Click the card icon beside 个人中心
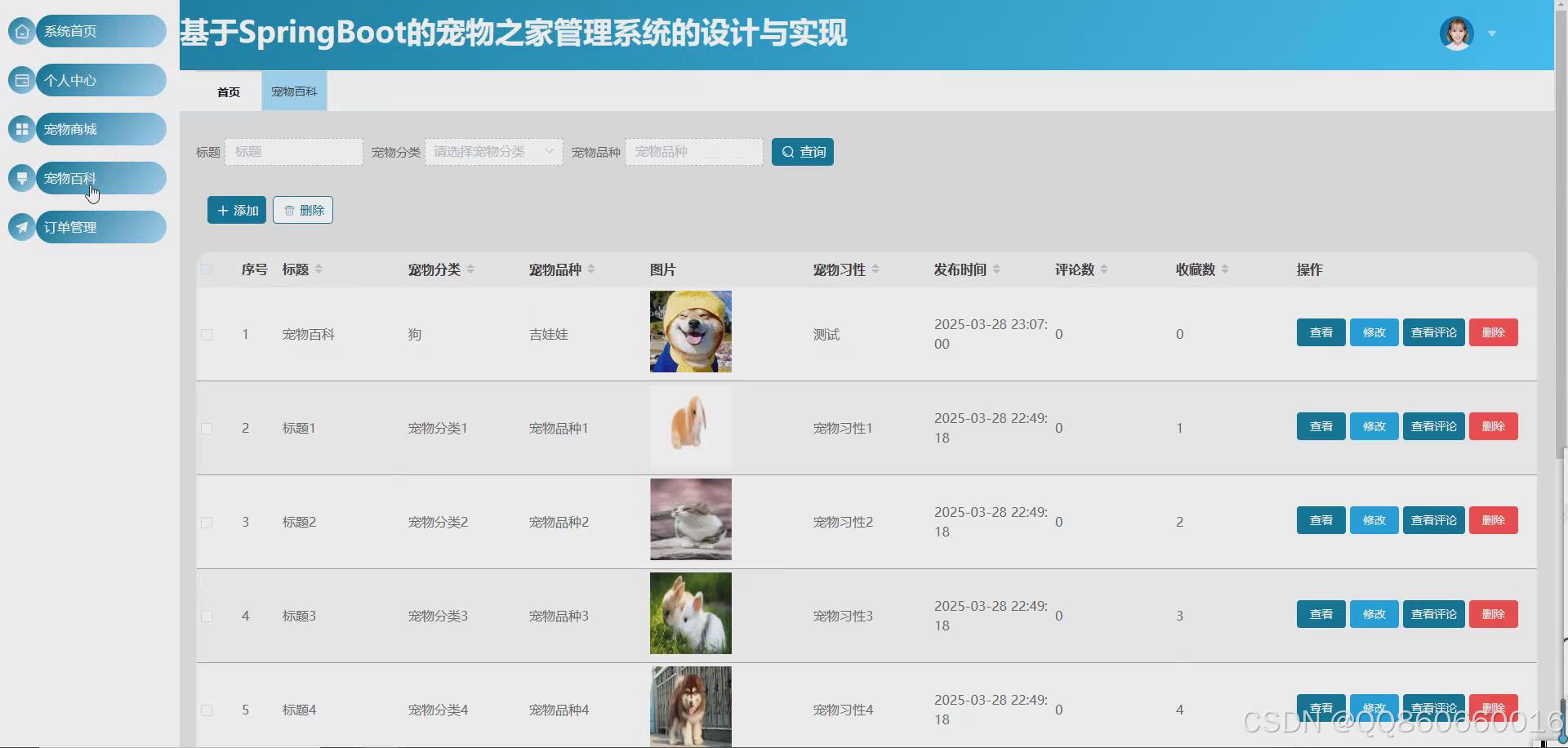Screen dimensions: 1568x748 coord(22,80)
